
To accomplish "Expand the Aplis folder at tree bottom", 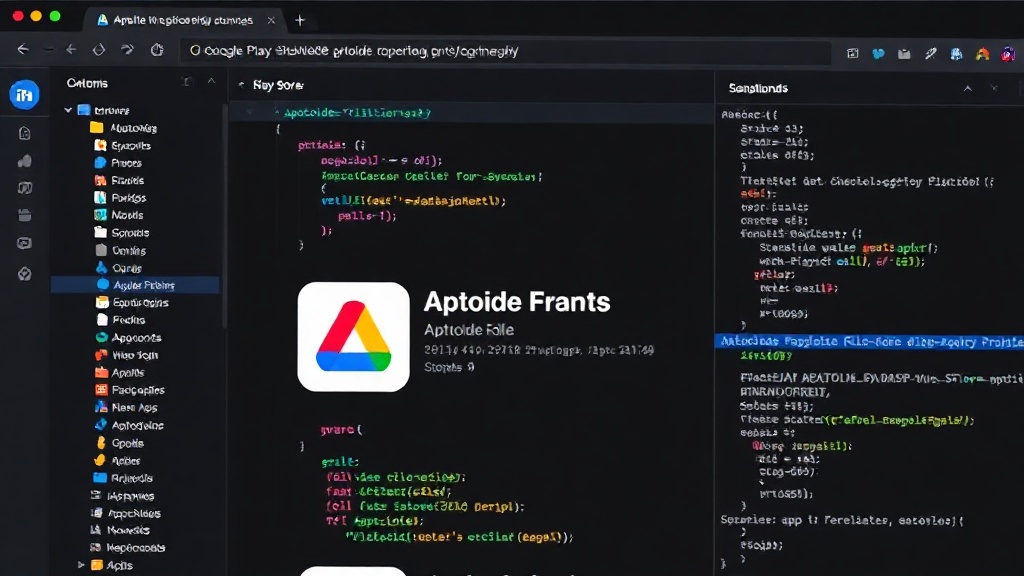I will (81, 565).
